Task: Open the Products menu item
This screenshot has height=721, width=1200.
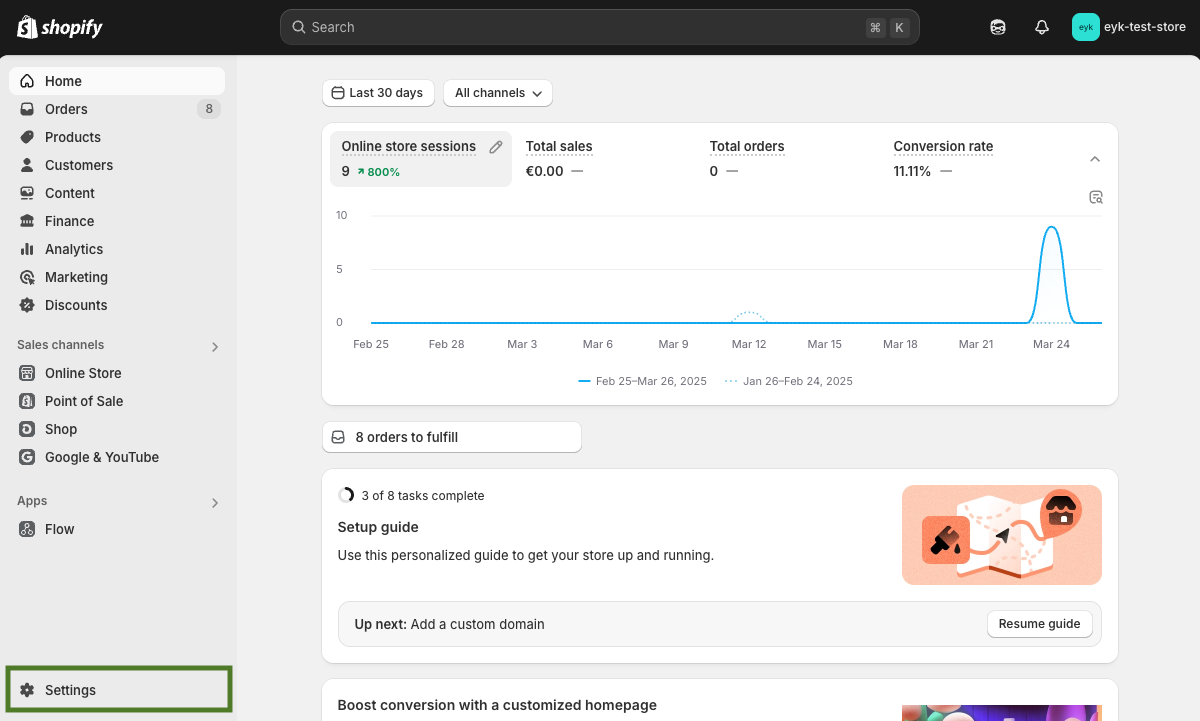Action: click(117, 137)
